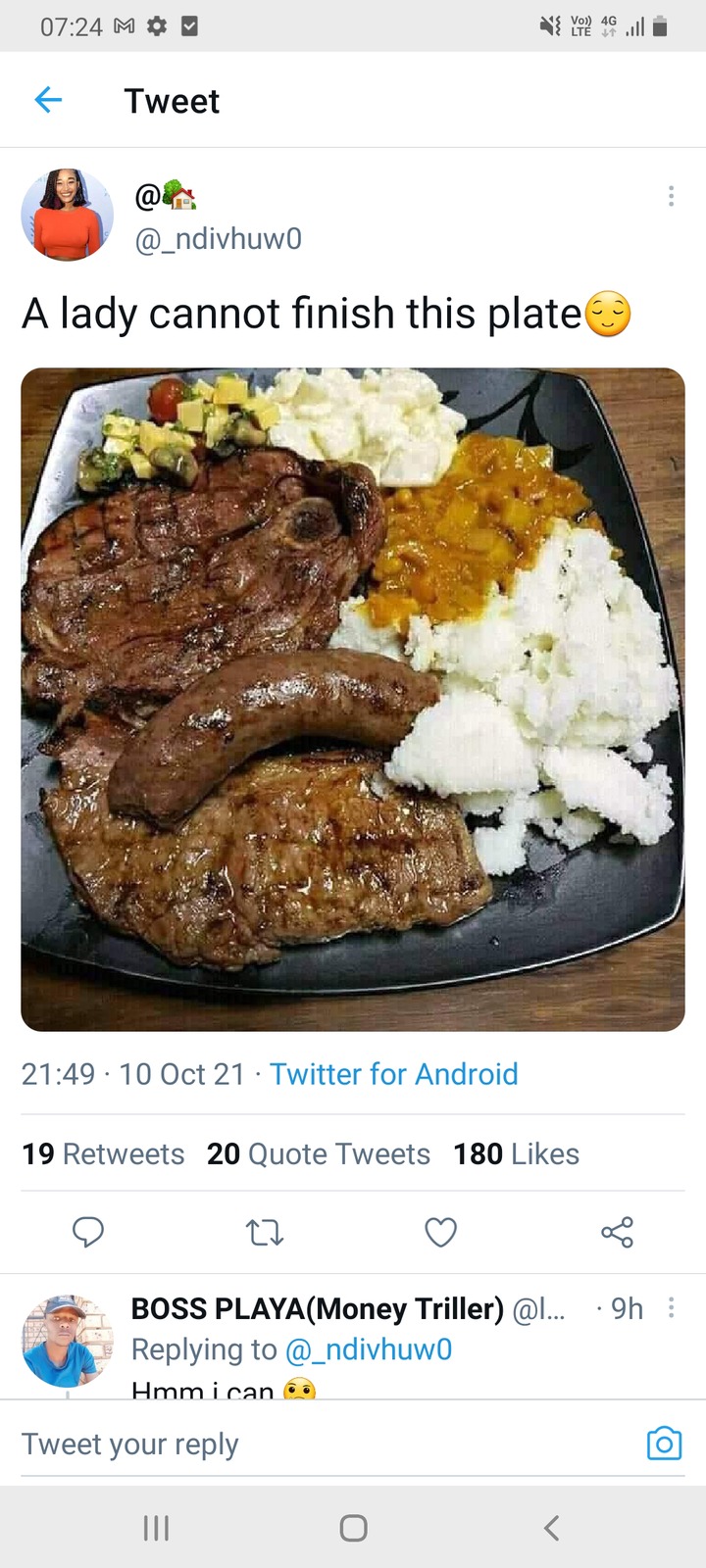This screenshot has height=1568, width=706.
Task: Open the @_ndivhuw0 profile picture
Action: tap(68, 215)
